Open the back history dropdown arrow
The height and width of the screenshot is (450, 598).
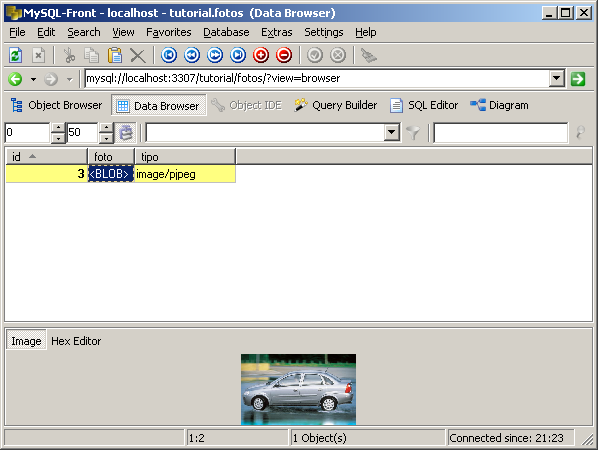[34, 80]
